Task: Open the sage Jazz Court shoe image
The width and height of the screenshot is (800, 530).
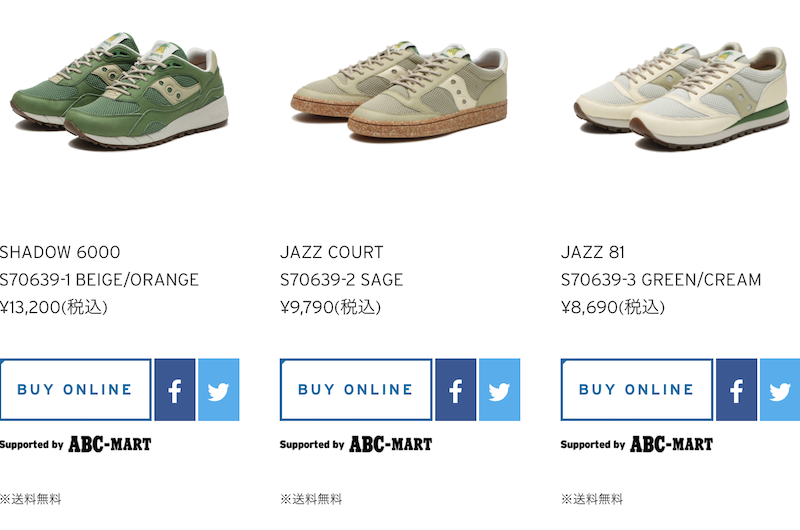Action: tap(399, 92)
